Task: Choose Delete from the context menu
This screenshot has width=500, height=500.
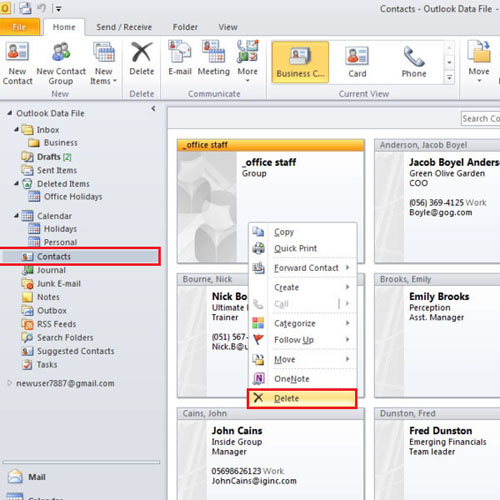Action: click(x=302, y=398)
